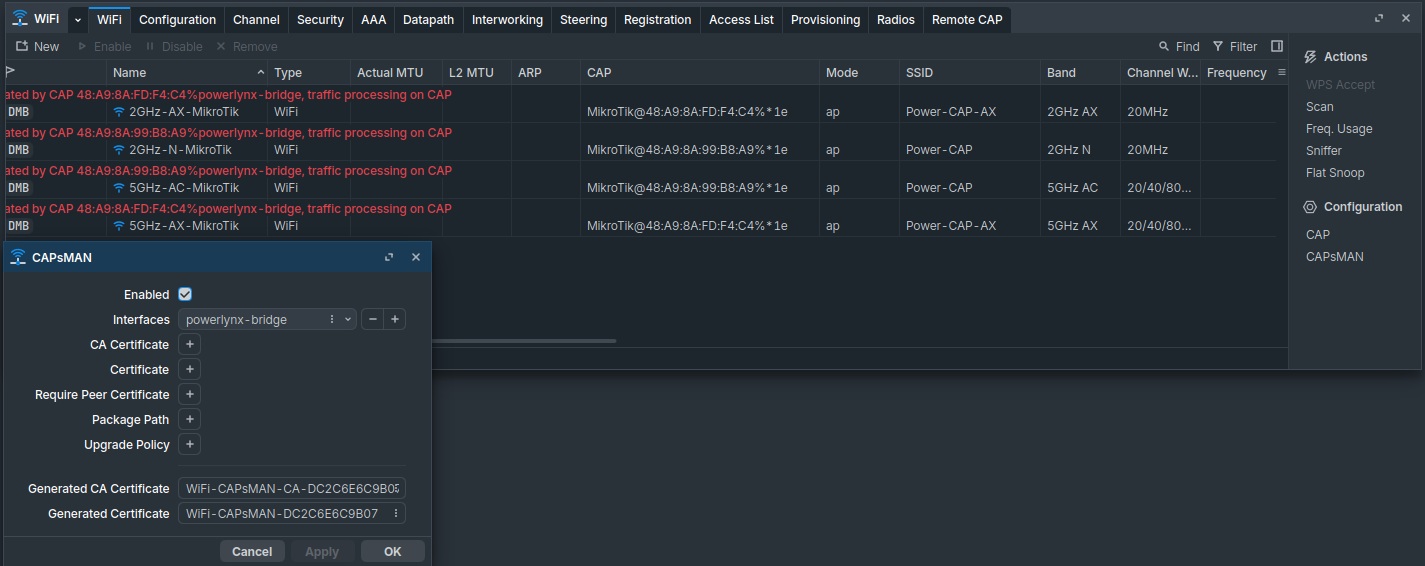Toggle the side panel layout icon
The image size is (1425, 566).
tap(1277, 46)
